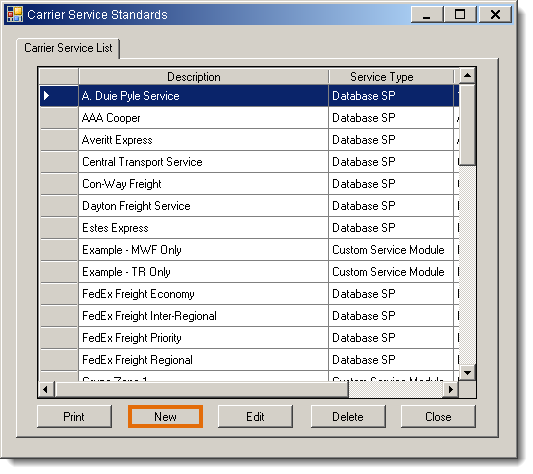Select the Dayton Freight Service row
Screen dimensions: 533x474
pos(249,206)
